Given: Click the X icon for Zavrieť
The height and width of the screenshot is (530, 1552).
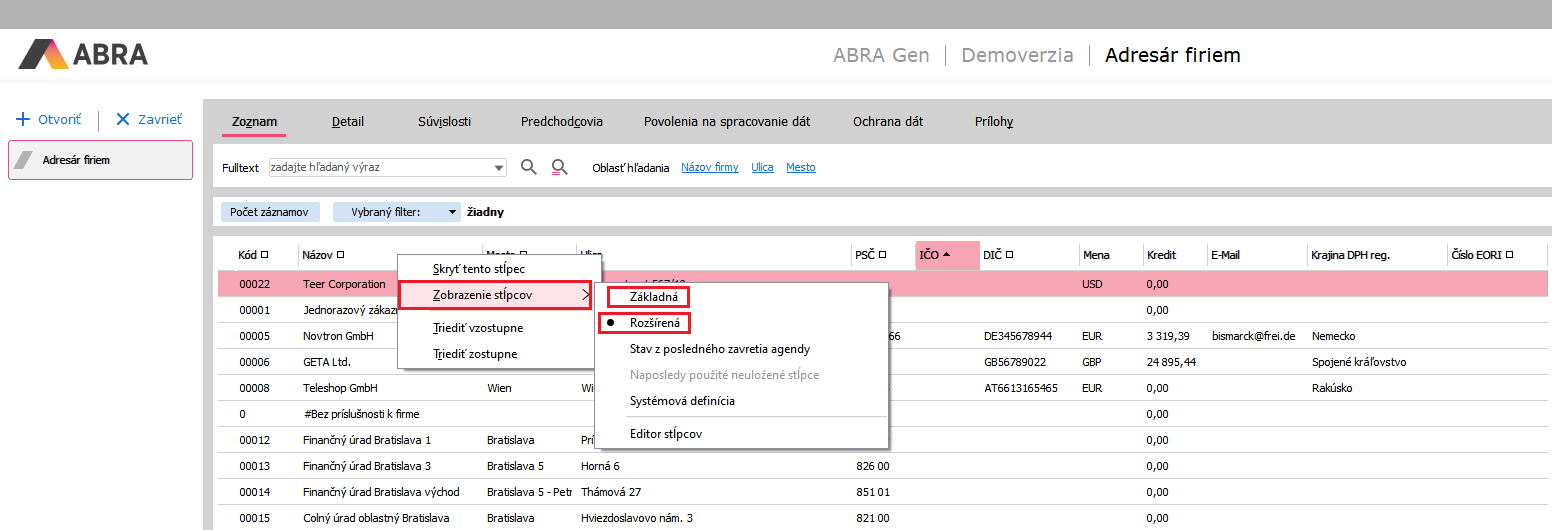Looking at the screenshot, I should (x=123, y=119).
